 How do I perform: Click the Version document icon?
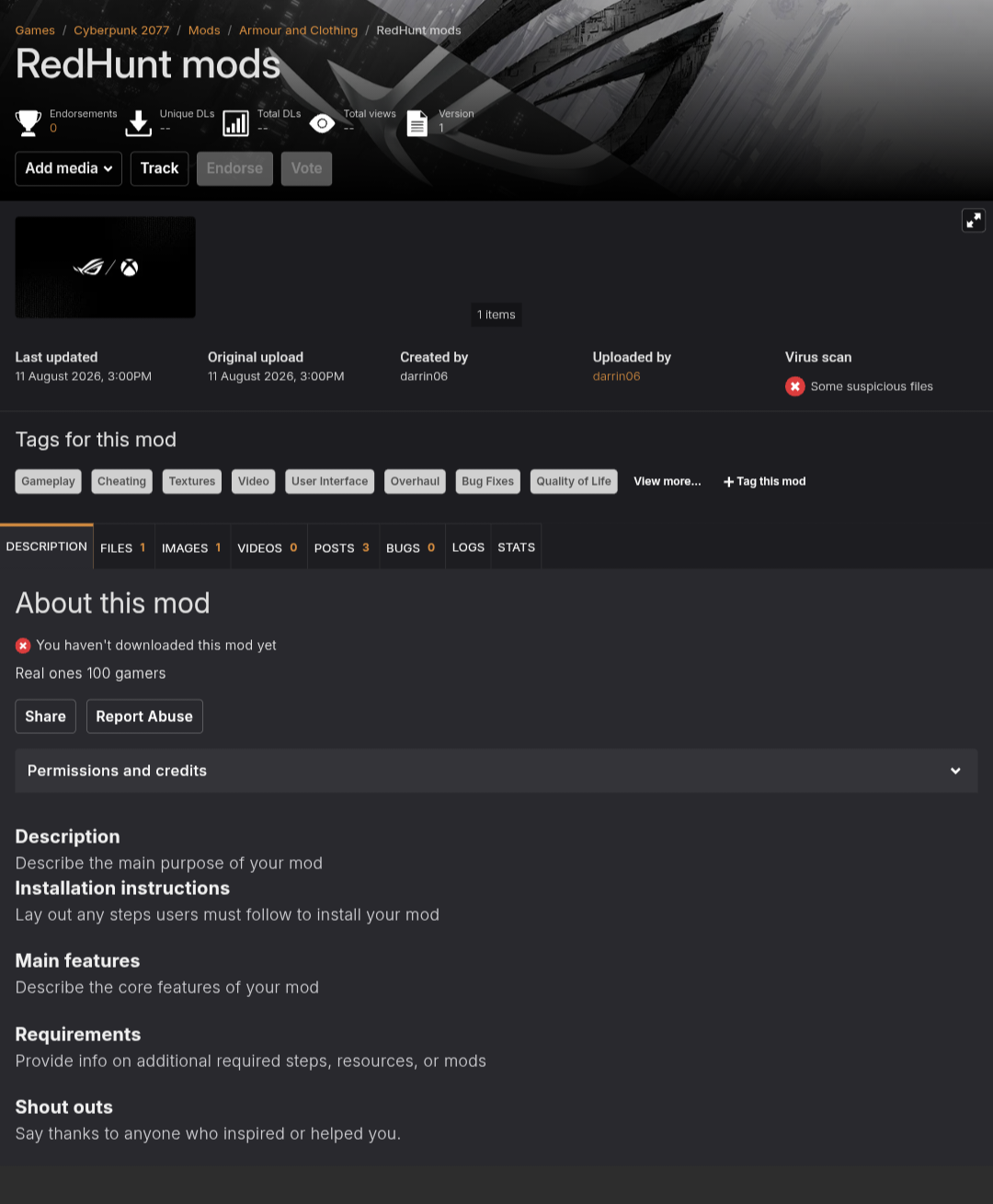coord(417,123)
